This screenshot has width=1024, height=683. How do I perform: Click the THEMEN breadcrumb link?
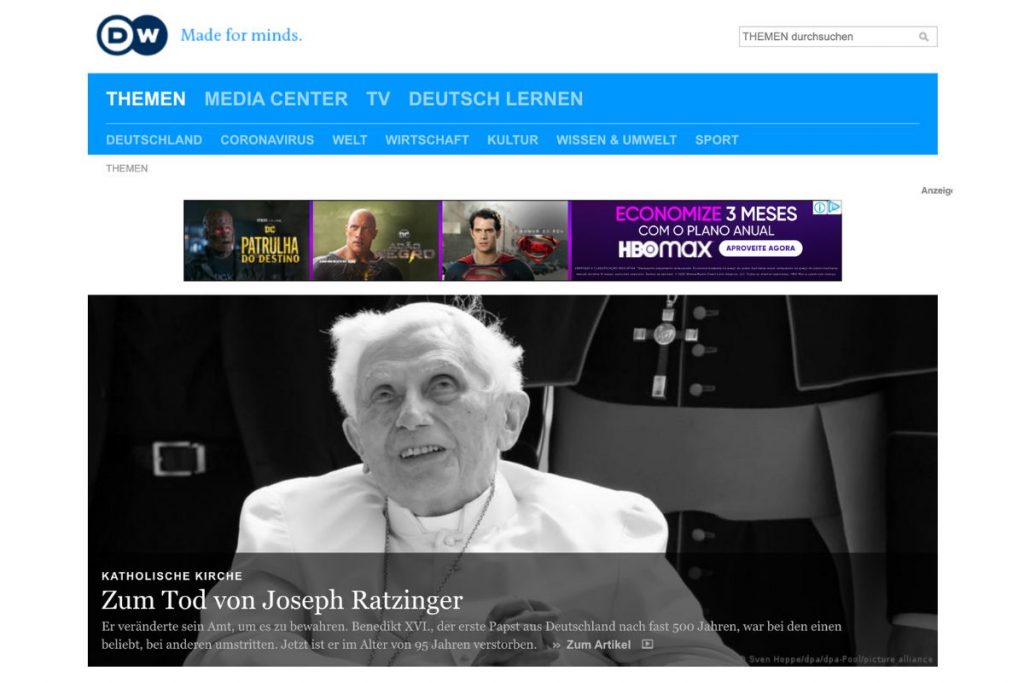(127, 168)
